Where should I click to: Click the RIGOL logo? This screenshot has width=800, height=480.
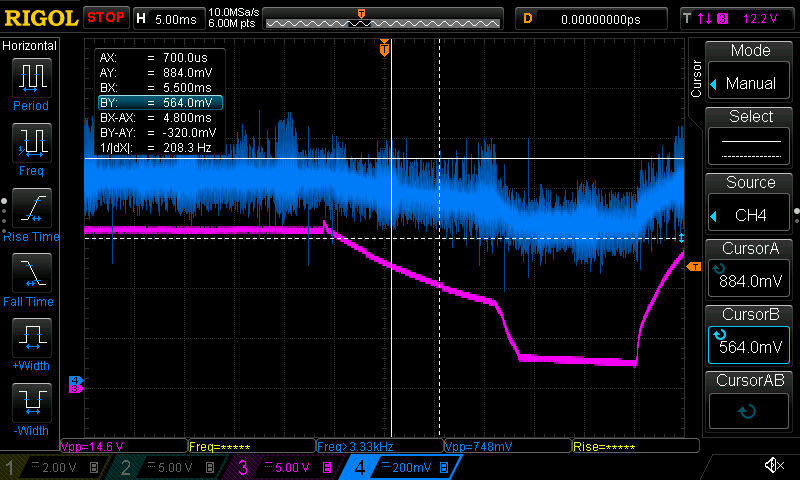pos(41,18)
